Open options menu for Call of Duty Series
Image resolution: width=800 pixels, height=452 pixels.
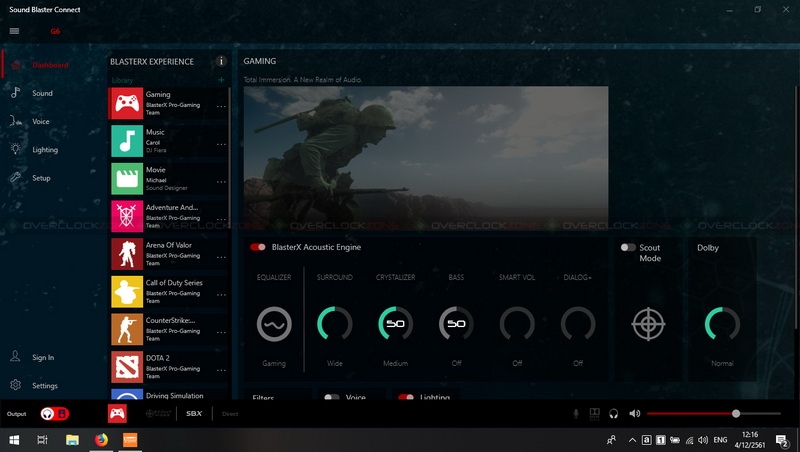[x=221, y=295]
